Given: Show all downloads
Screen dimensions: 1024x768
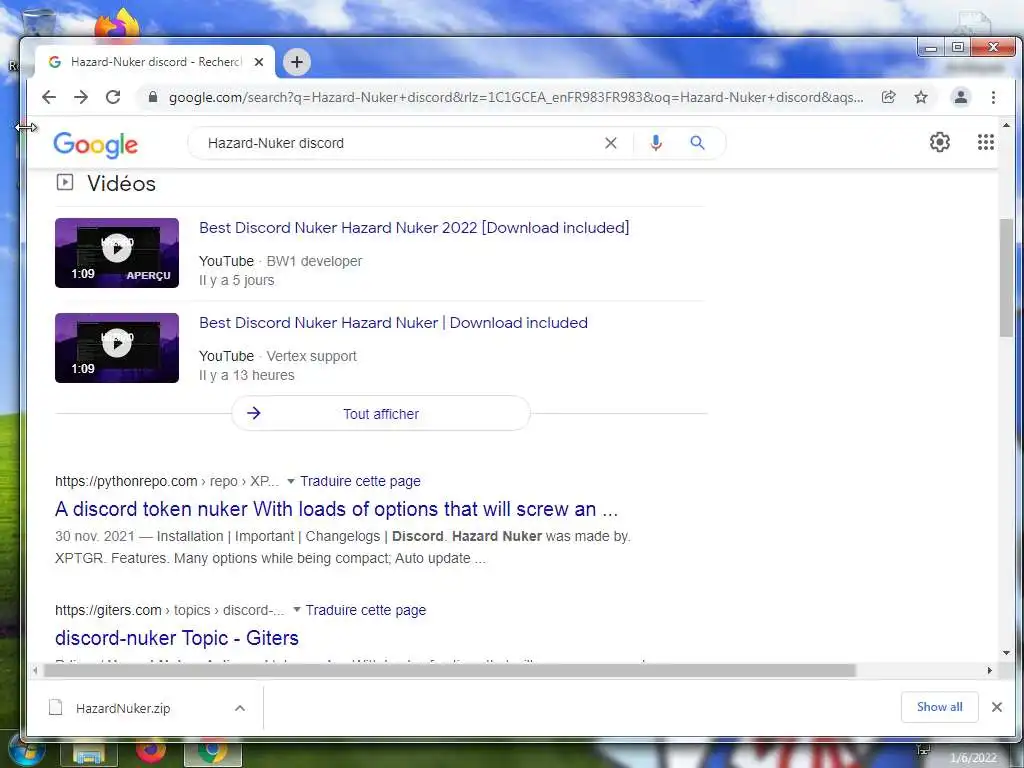Looking at the screenshot, I should (x=940, y=707).
